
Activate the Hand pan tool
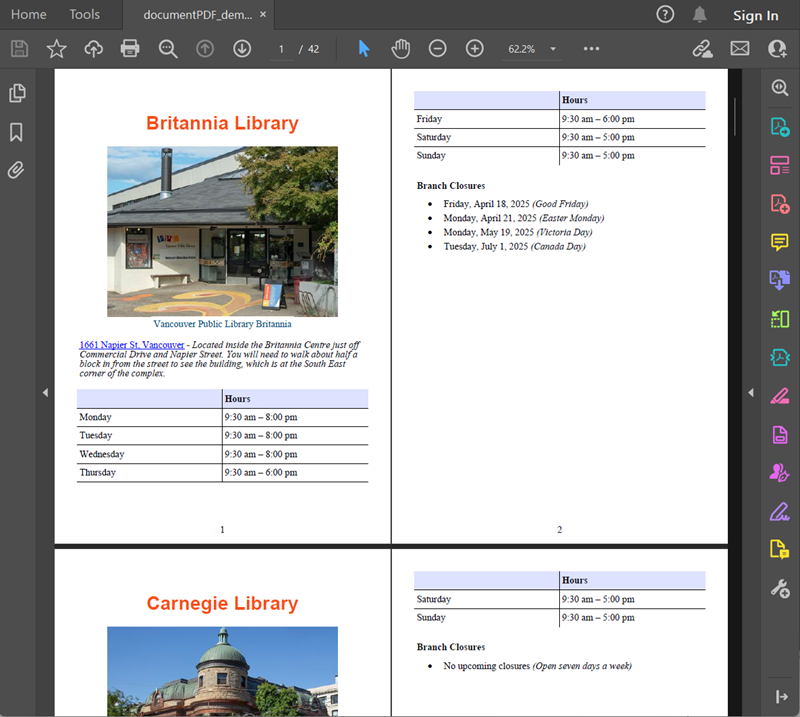(400, 48)
